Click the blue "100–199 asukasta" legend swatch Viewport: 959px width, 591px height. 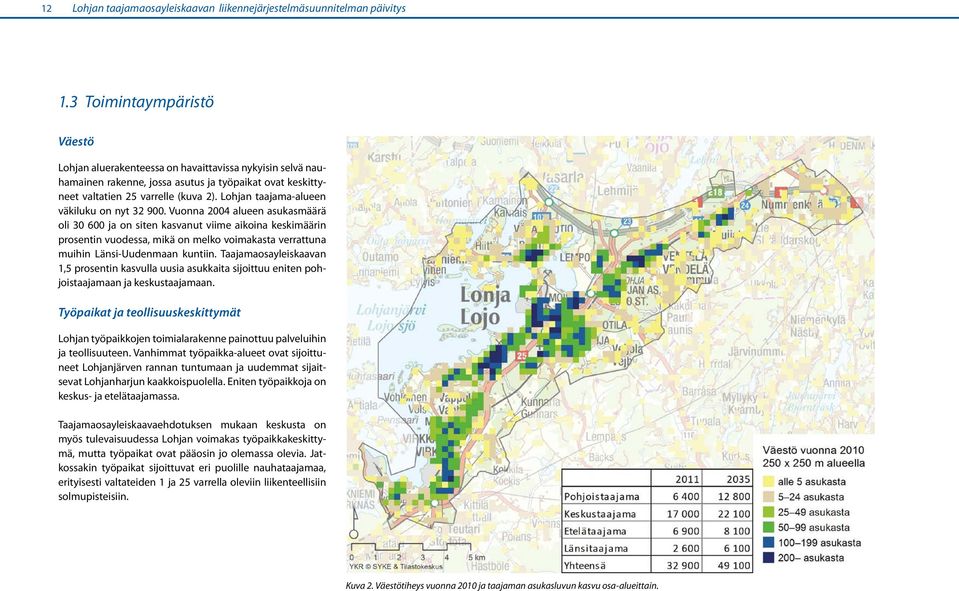pyautogui.click(x=768, y=543)
